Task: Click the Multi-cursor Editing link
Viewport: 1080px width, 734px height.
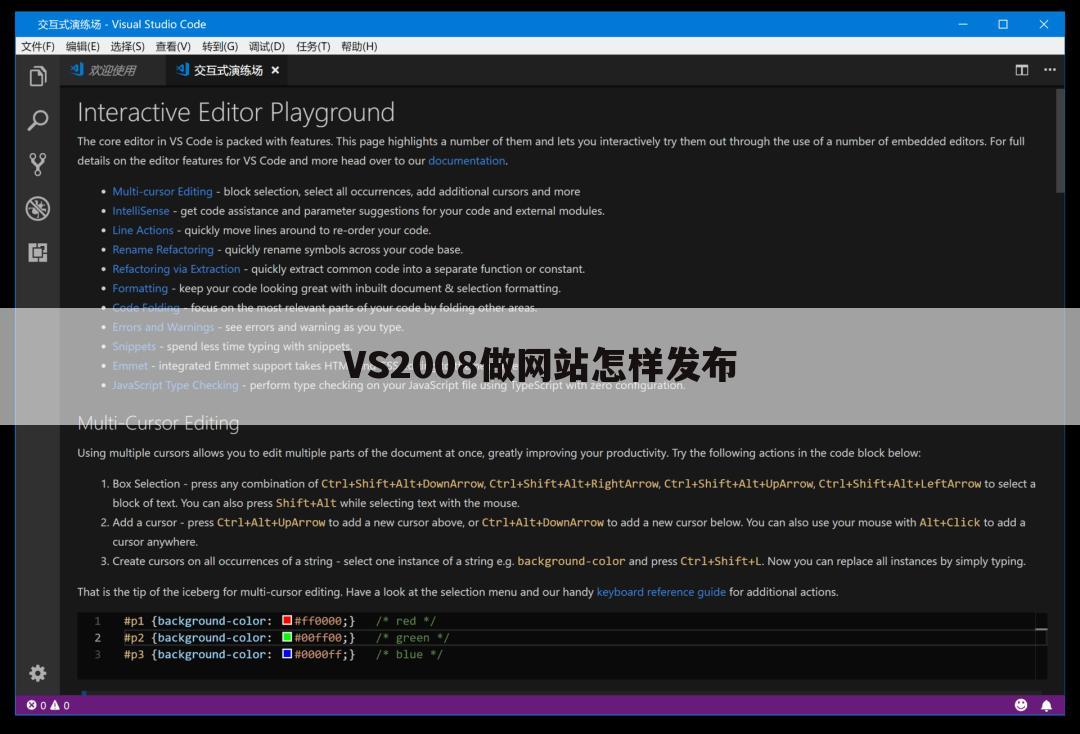Action: (x=162, y=191)
